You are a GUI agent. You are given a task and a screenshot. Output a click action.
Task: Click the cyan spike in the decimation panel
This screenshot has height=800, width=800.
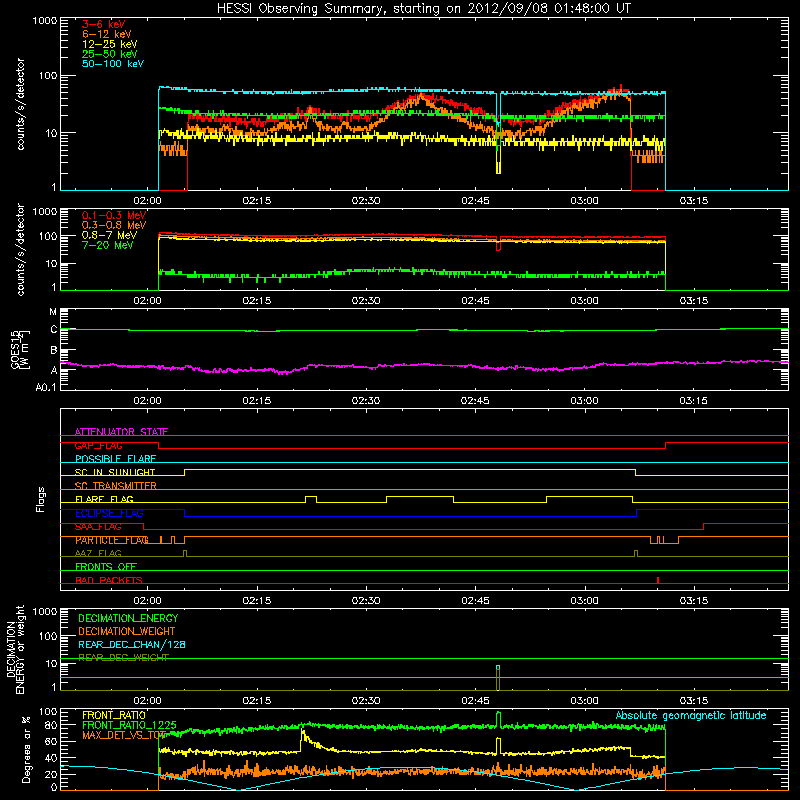click(498, 667)
